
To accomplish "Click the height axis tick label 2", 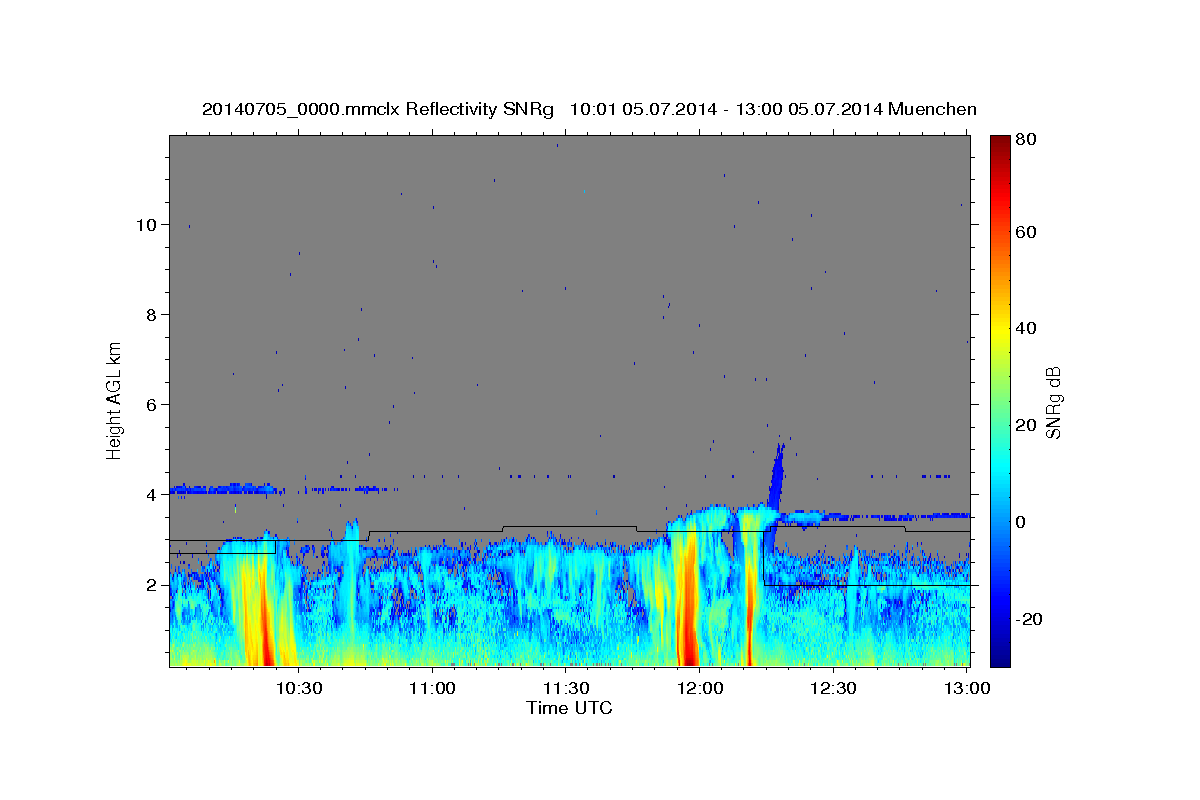I will pyautogui.click(x=153, y=585).
